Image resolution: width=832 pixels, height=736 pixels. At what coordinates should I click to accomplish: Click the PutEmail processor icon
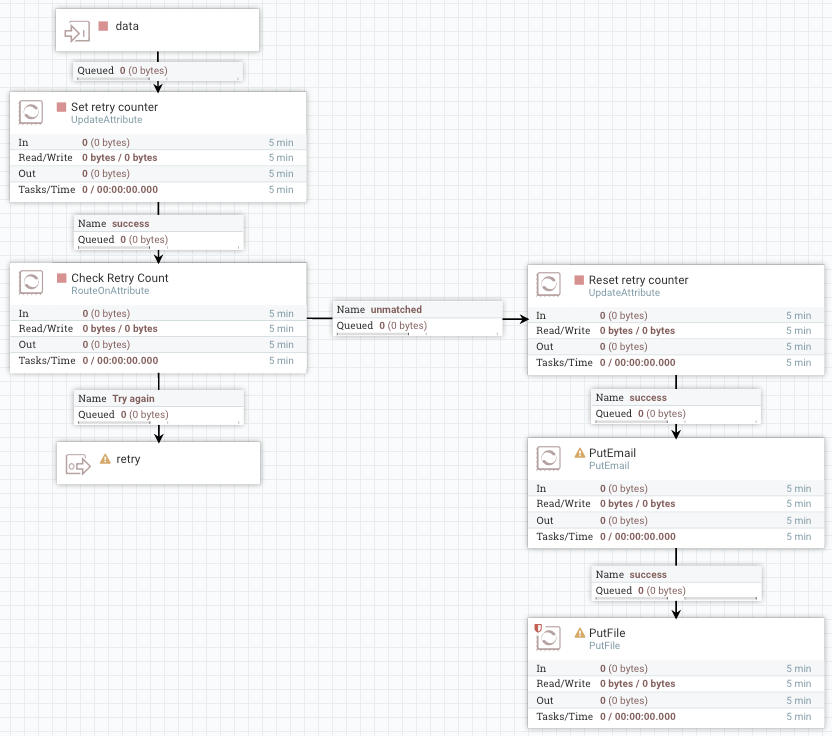click(549, 458)
